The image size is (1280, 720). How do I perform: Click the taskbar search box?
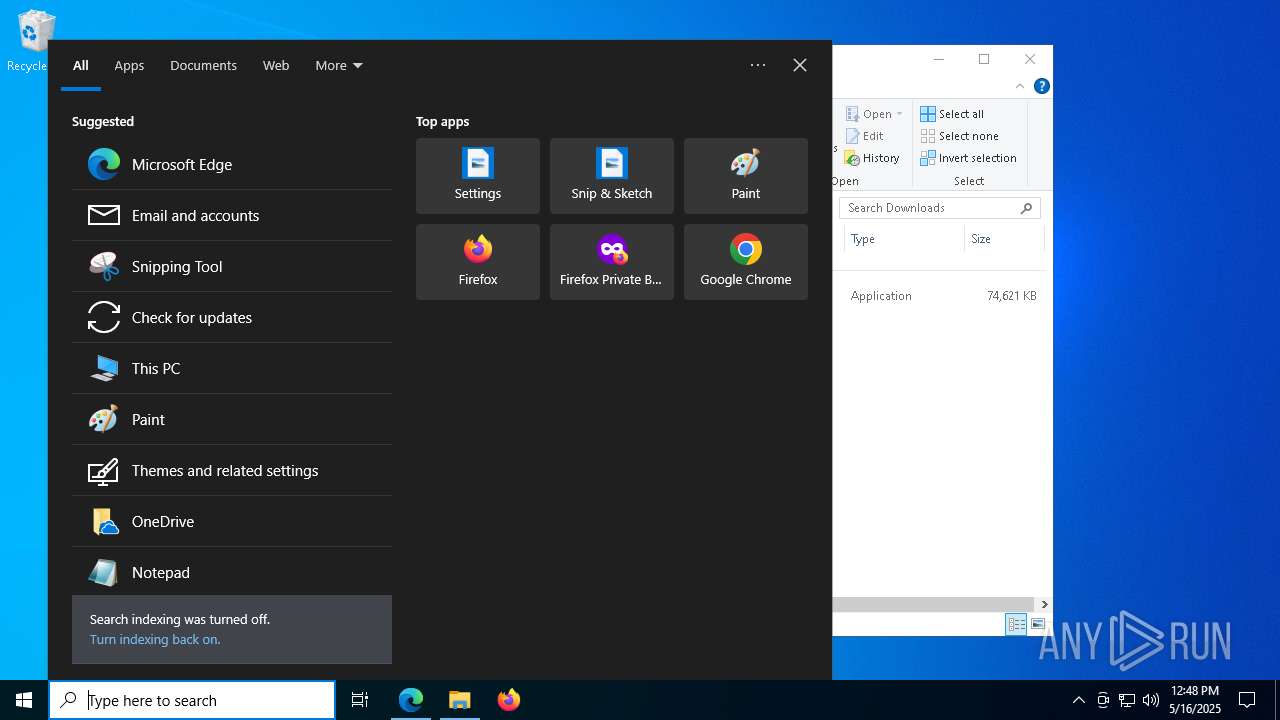pos(192,700)
